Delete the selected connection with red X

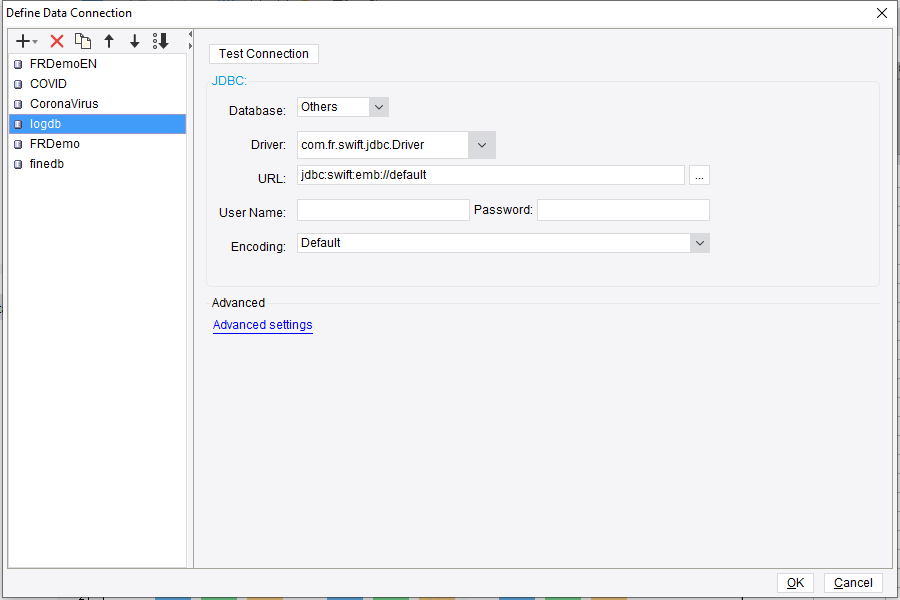pos(57,41)
